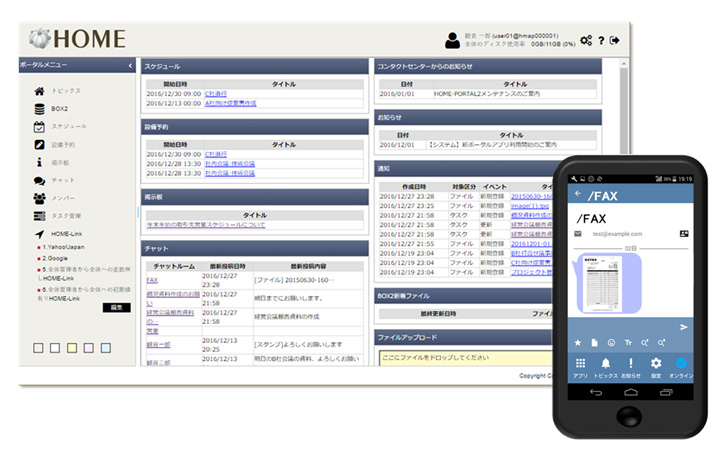
Task: Click the チャット speech bubble icon
Action: coord(39,180)
